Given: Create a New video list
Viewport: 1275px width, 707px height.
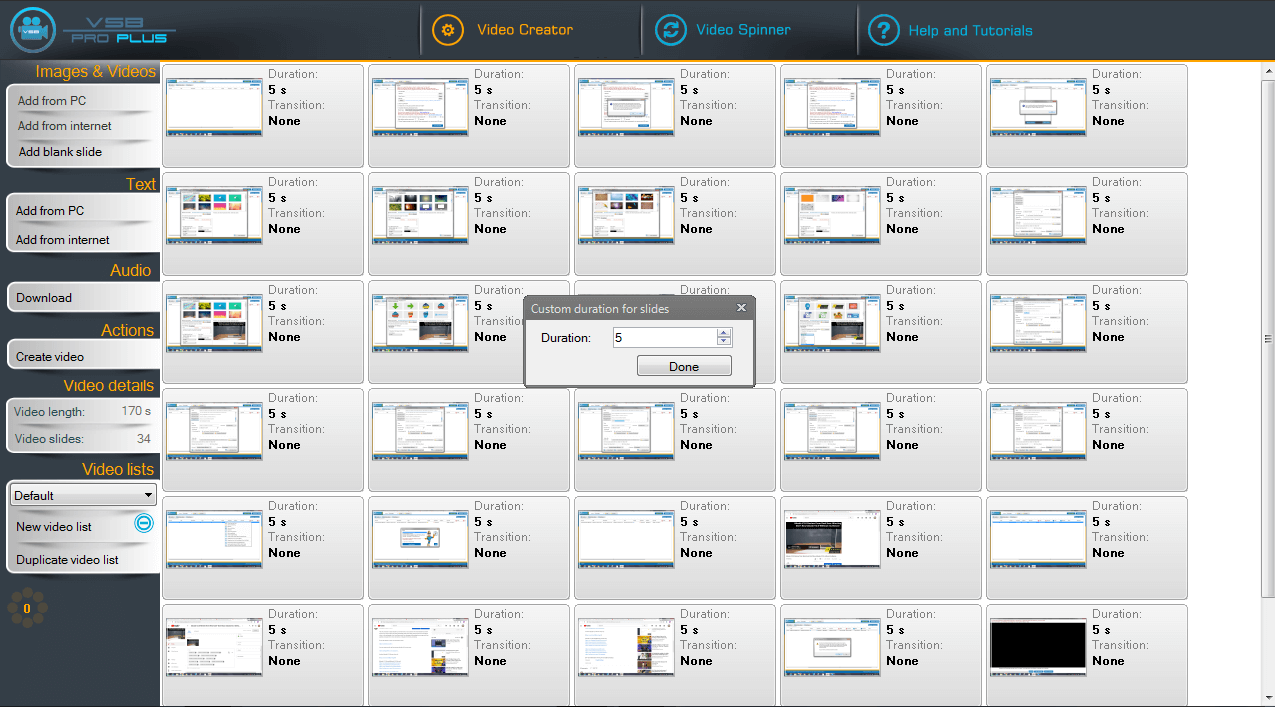Looking at the screenshot, I should click(54, 527).
